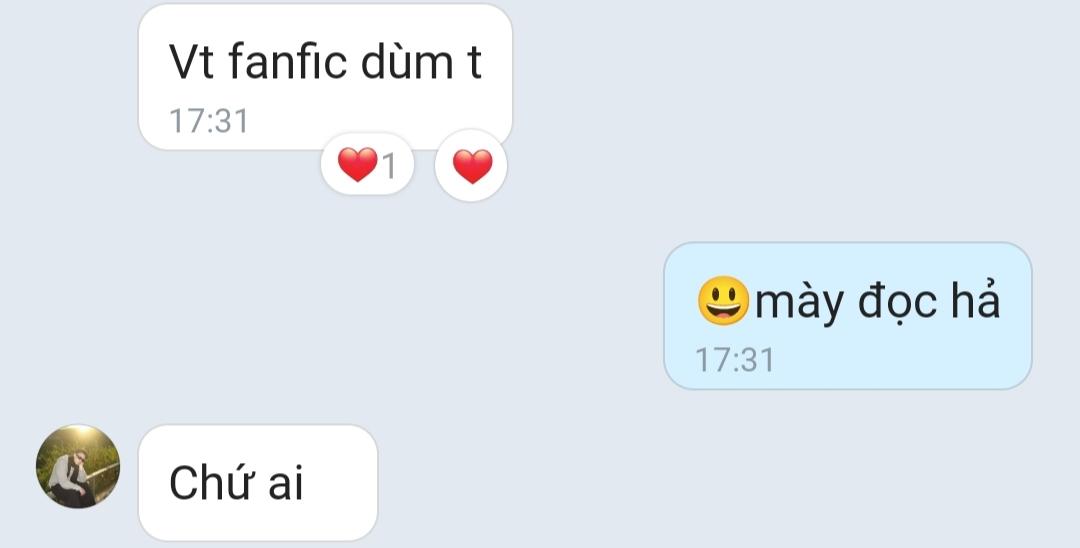Select the 'mày đọc hả' blue message bubble
1080x548 pixels.
point(848,316)
